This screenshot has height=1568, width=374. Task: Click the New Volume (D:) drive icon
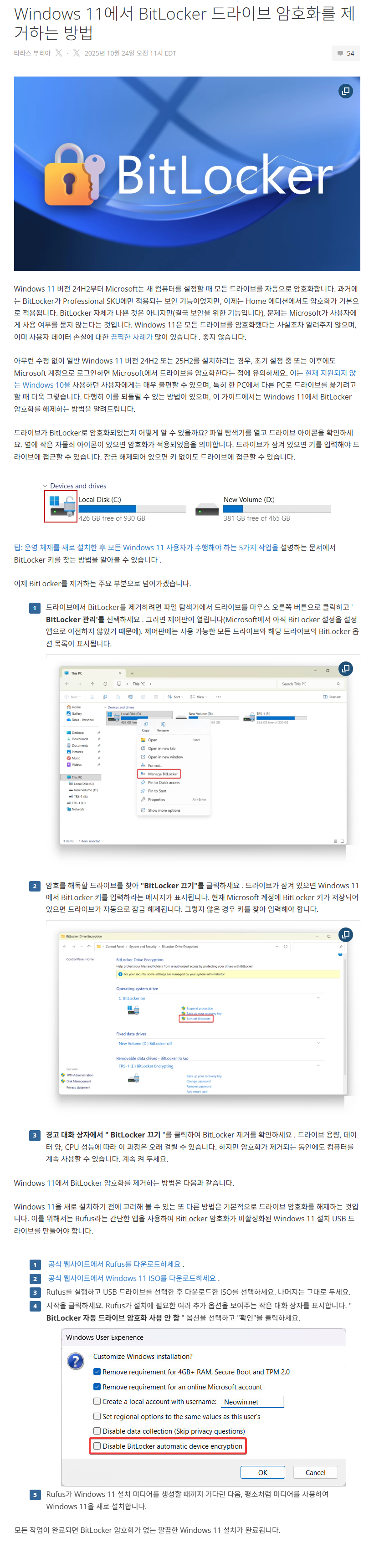click(207, 509)
